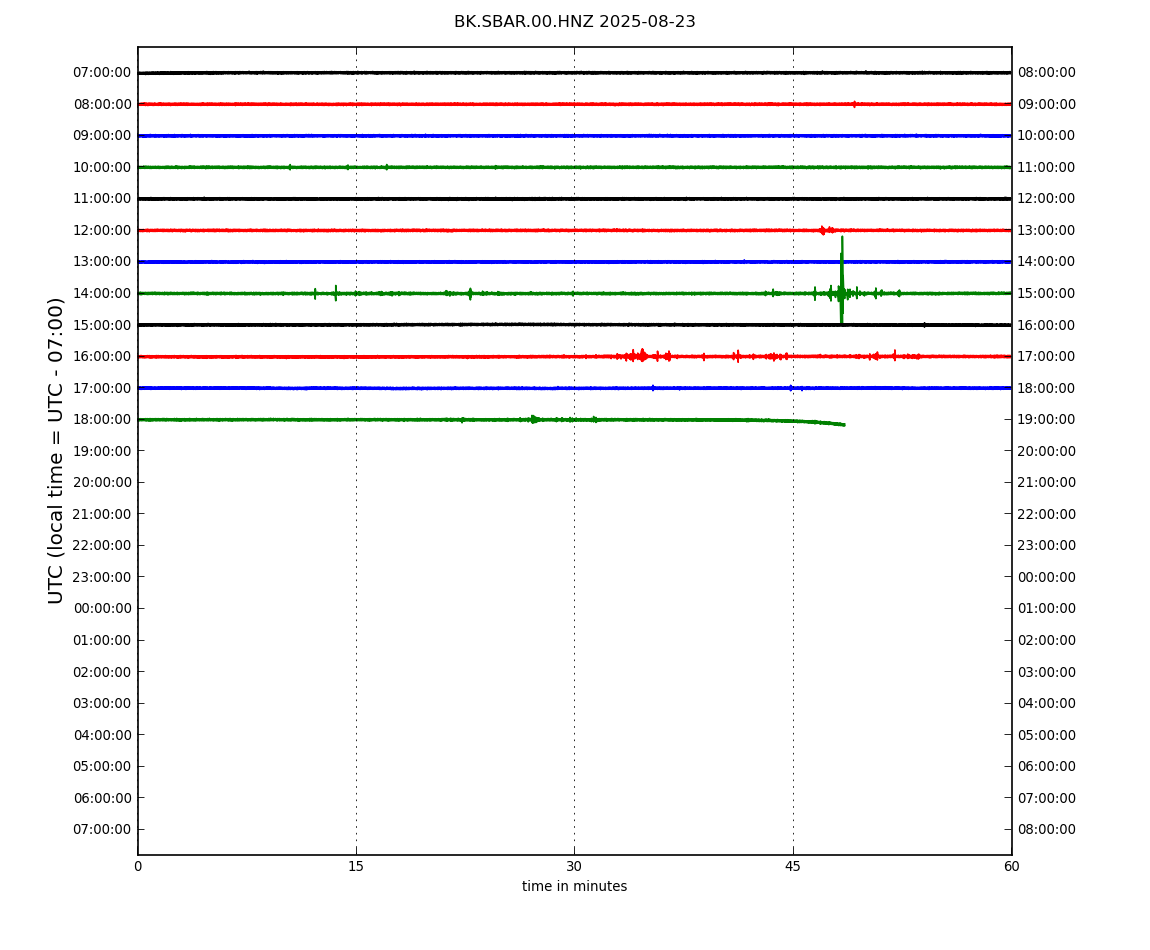Pick right-axis time label 10:00:00
This screenshot has height=950, width=1150.
click(1047, 136)
